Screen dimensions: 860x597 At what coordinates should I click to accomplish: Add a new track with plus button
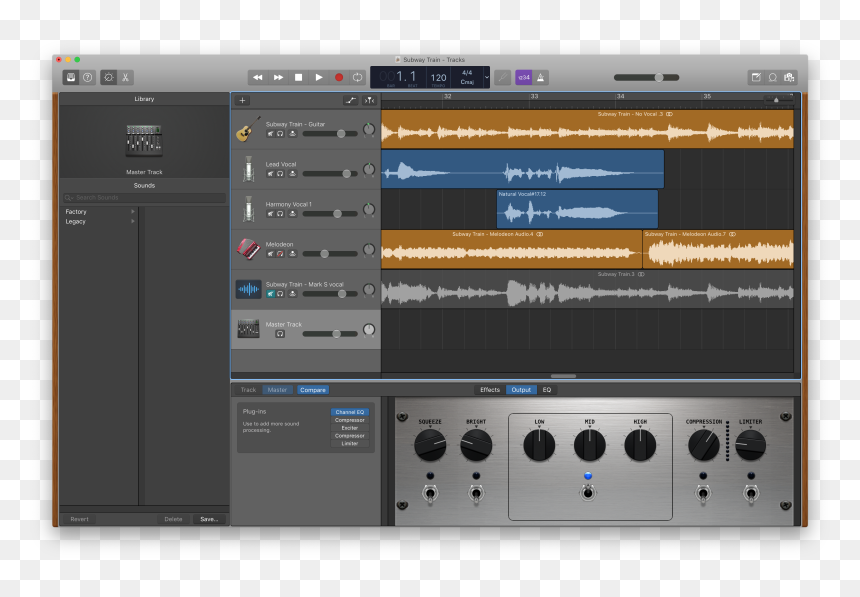[242, 100]
